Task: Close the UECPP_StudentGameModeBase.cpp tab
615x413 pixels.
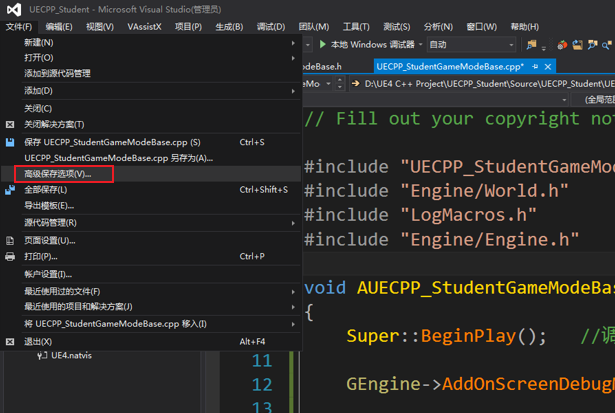Action: click(548, 67)
